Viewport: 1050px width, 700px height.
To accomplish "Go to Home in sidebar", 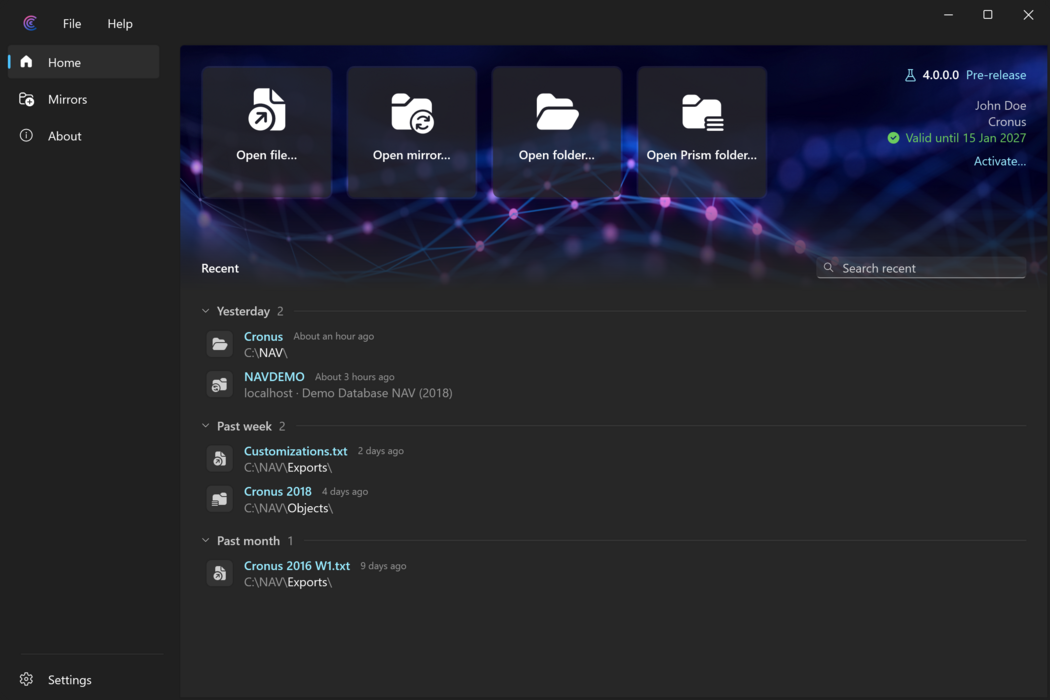I will [84, 62].
